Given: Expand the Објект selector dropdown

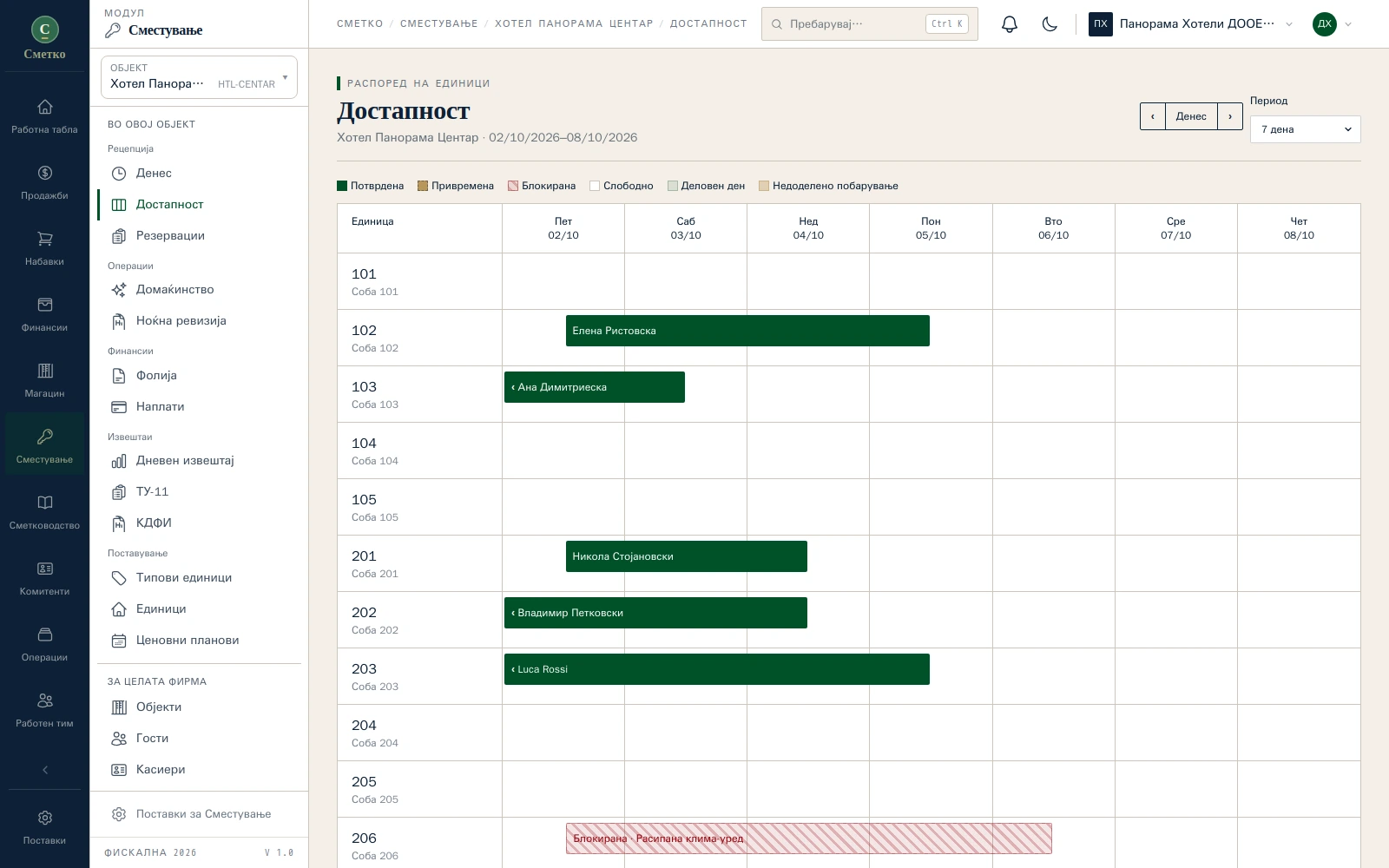Looking at the screenshot, I should click(x=199, y=77).
